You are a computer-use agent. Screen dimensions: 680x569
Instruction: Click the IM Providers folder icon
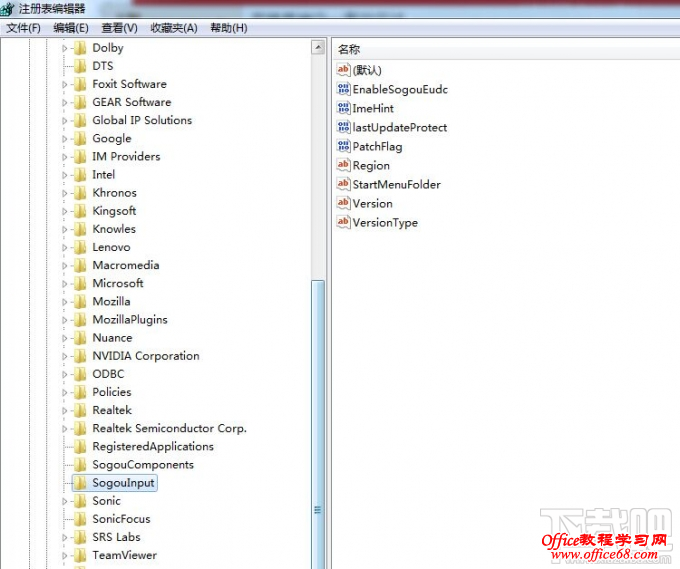pyautogui.click(x=80, y=157)
